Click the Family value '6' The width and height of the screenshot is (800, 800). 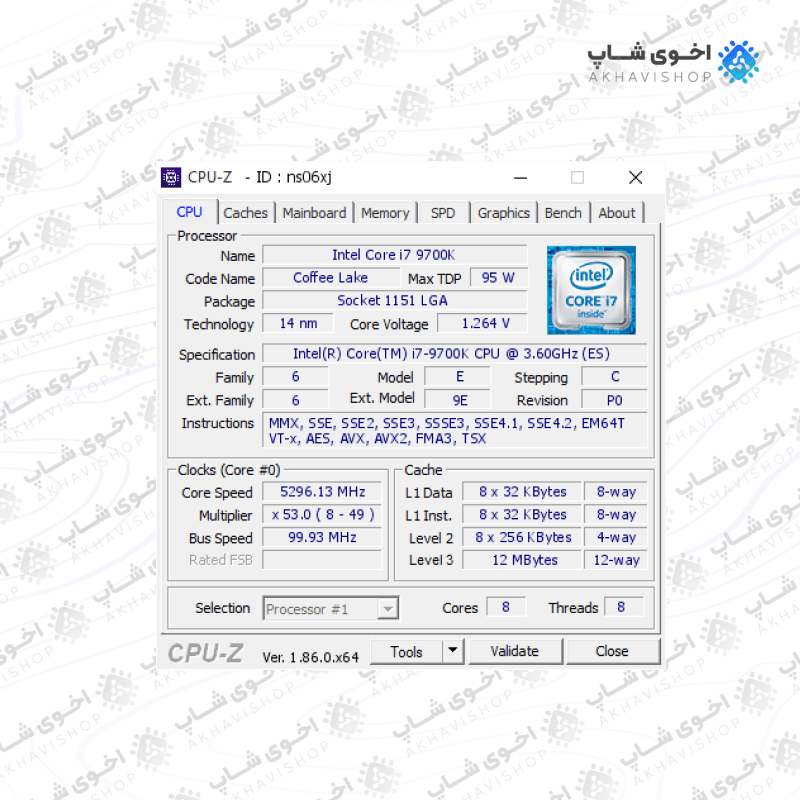[295, 377]
